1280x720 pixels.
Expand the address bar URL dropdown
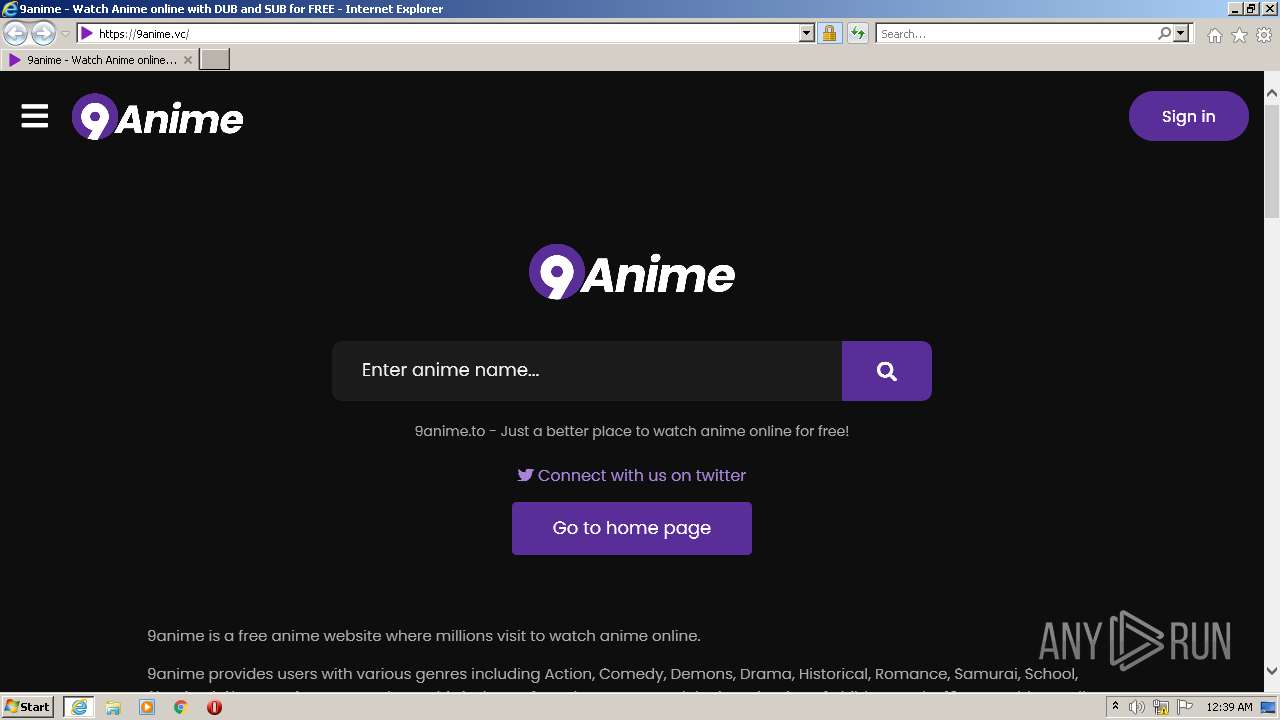(807, 33)
